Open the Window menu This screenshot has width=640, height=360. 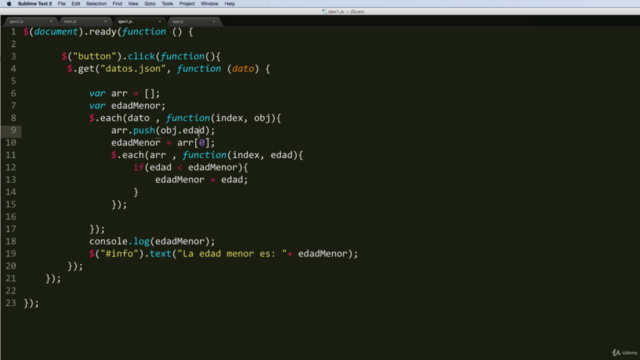pos(209,4)
